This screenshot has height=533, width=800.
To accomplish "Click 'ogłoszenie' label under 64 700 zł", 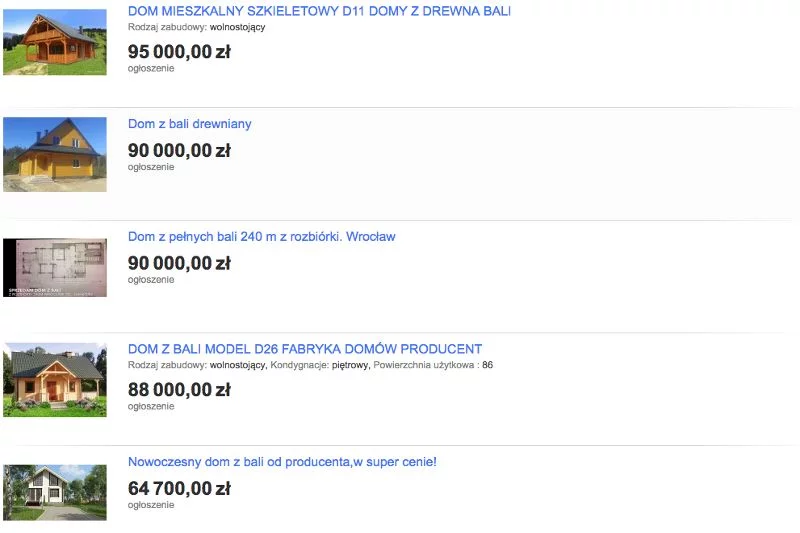I will click(x=151, y=505).
